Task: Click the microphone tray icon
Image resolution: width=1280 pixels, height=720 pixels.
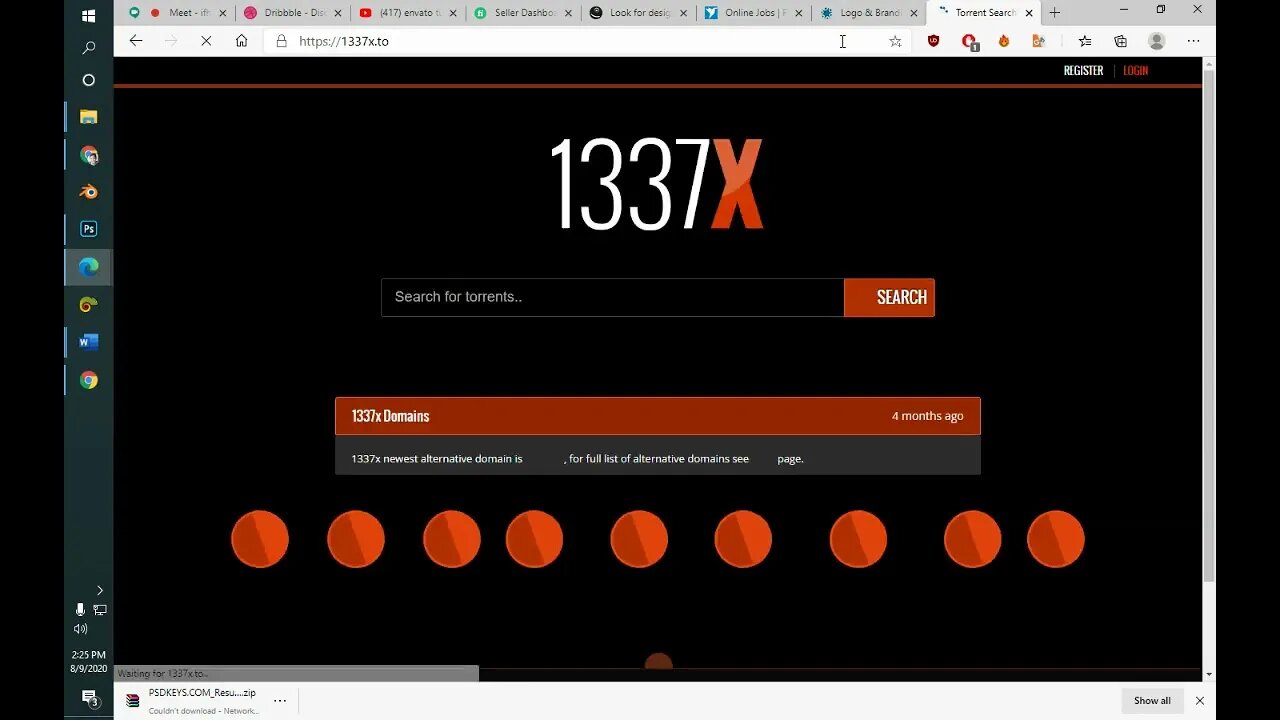Action: tap(80, 610)
